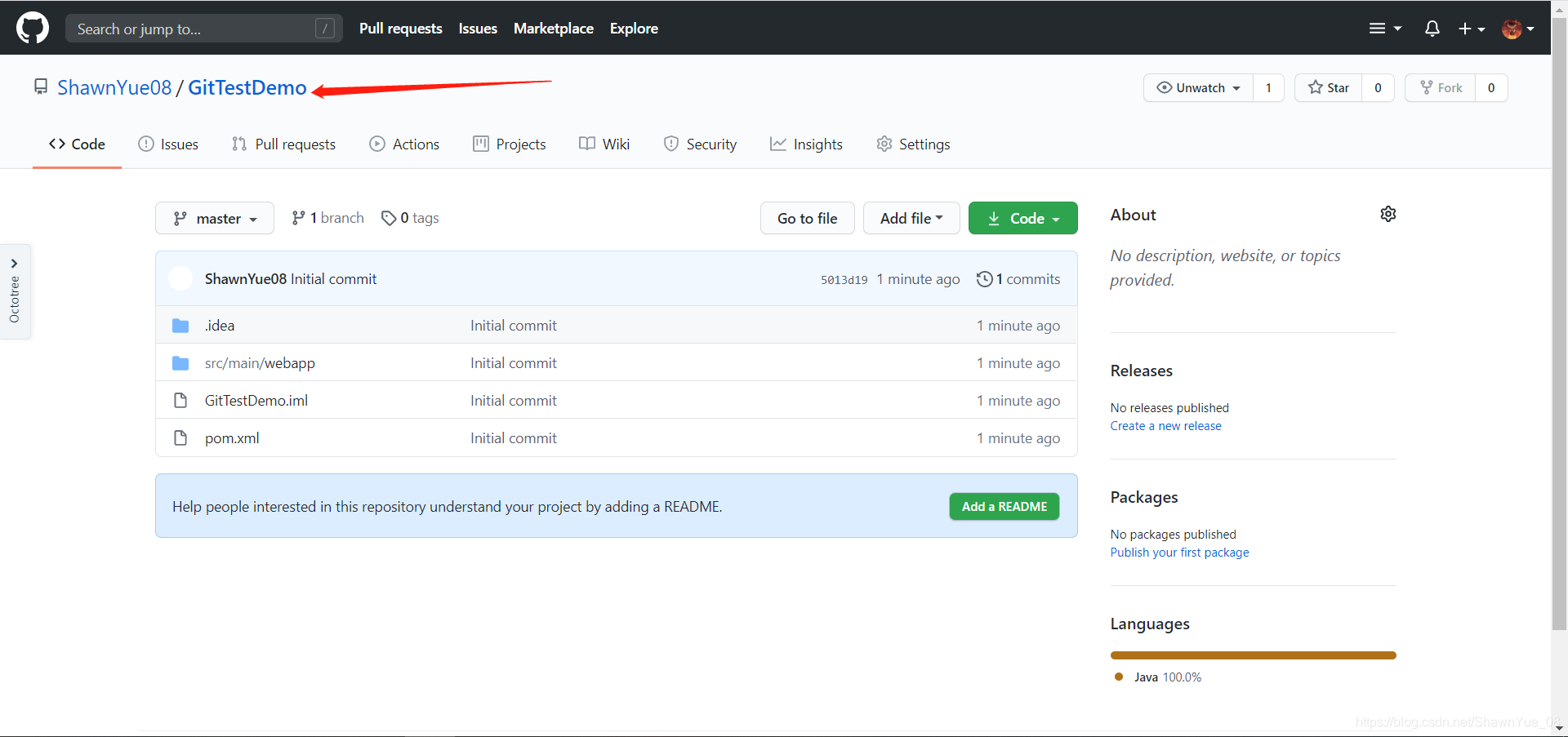Click the Add a README button
1568x737 pixels.
[x=1004, y=506]
